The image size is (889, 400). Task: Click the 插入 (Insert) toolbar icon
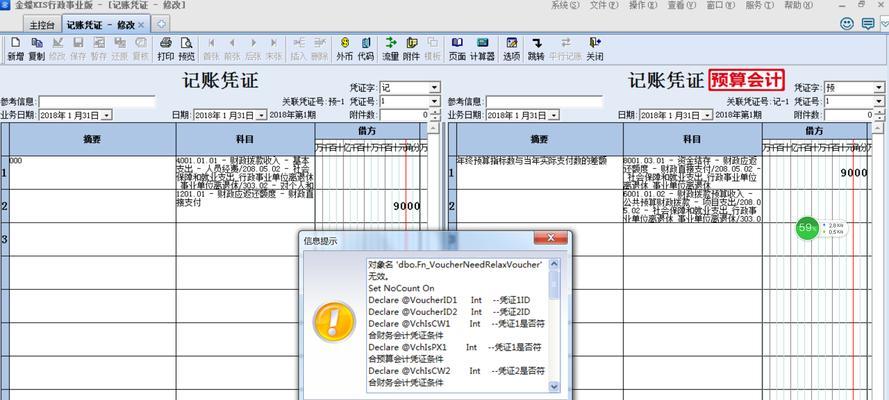[298, 49]
